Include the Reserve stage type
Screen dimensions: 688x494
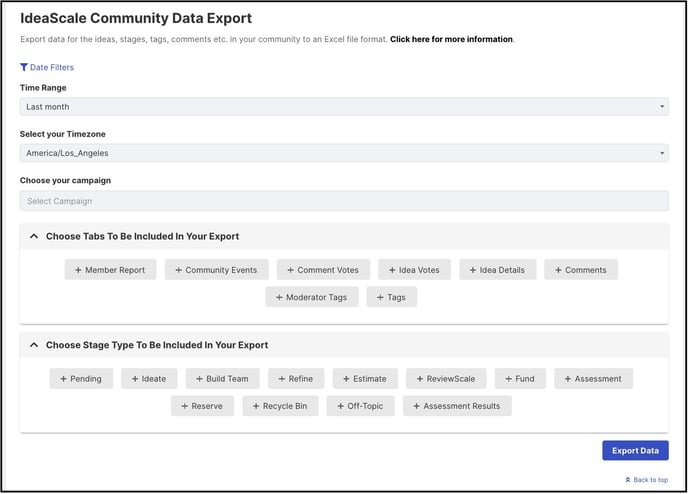[202, 406]
